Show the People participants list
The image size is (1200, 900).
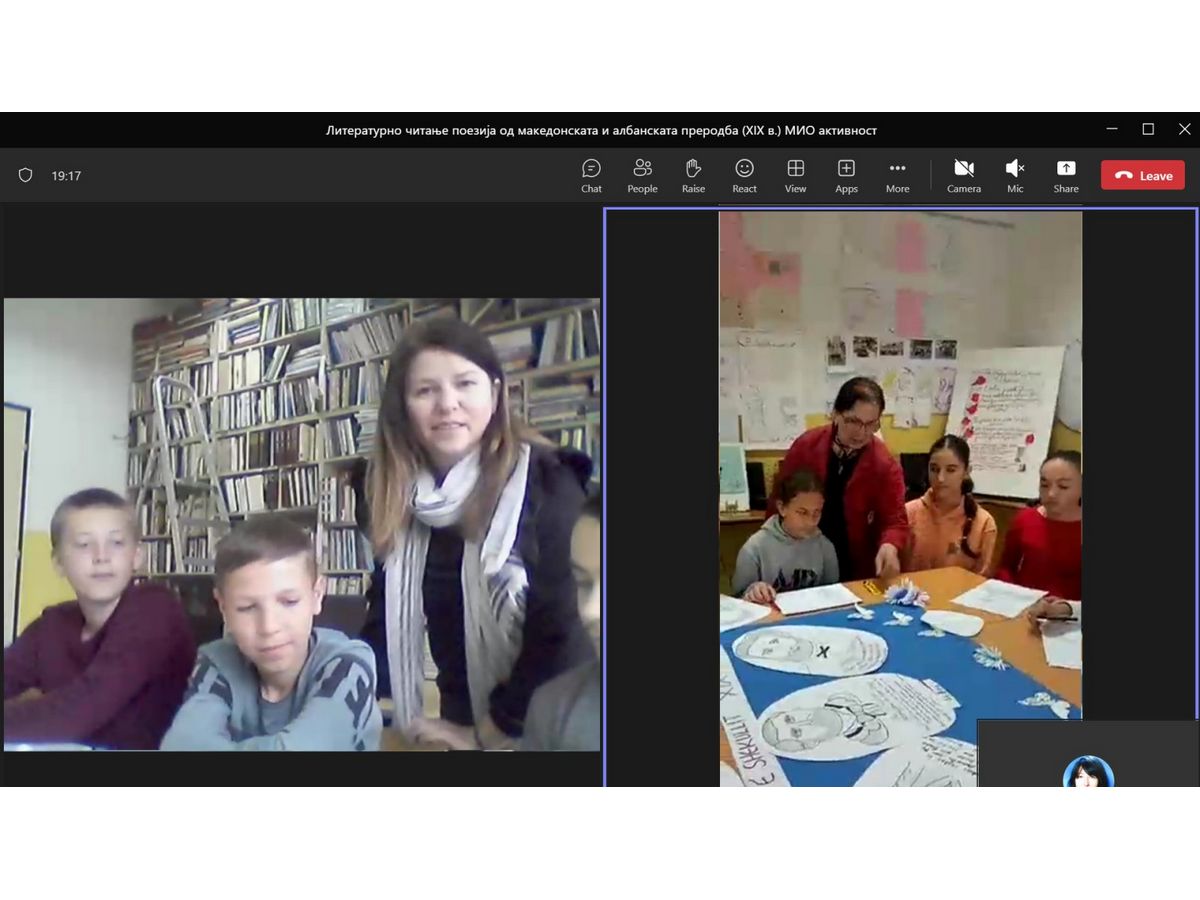click(642, 175)
